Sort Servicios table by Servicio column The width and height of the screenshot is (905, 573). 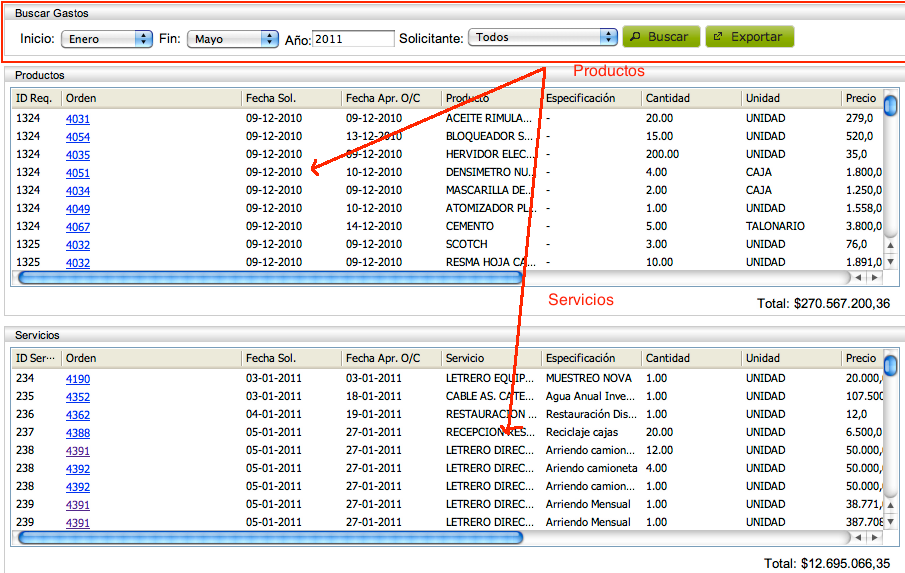pos(491,358)
